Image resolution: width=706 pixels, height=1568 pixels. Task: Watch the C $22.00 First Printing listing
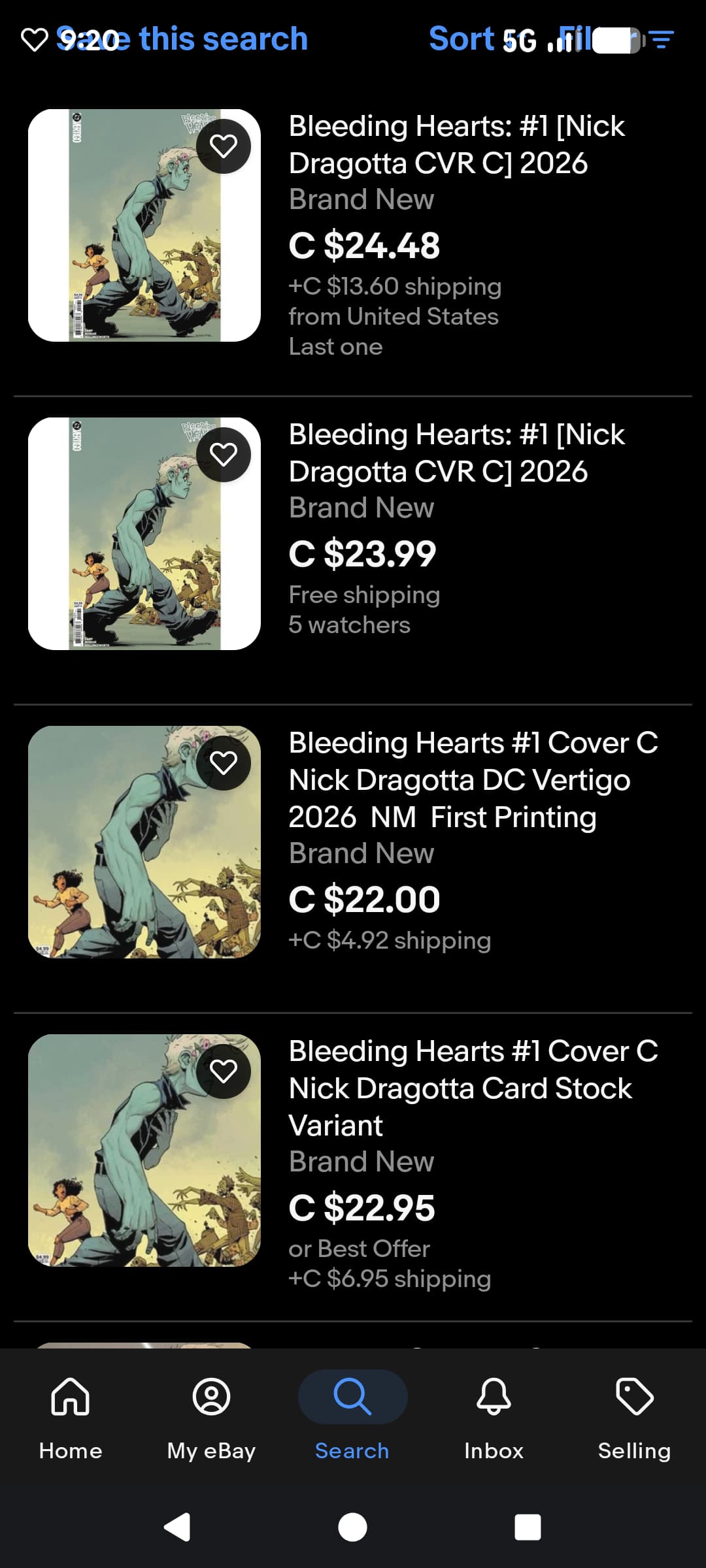click(x=224, y=763)
